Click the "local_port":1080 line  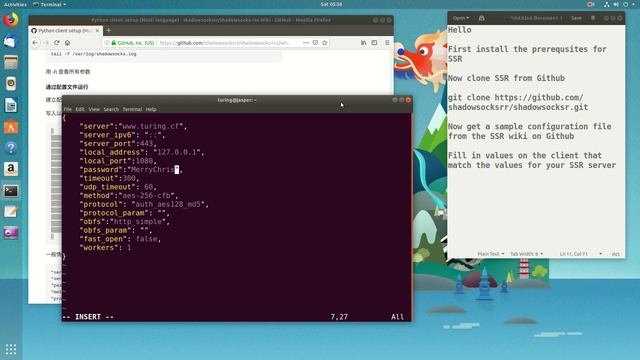118,161
